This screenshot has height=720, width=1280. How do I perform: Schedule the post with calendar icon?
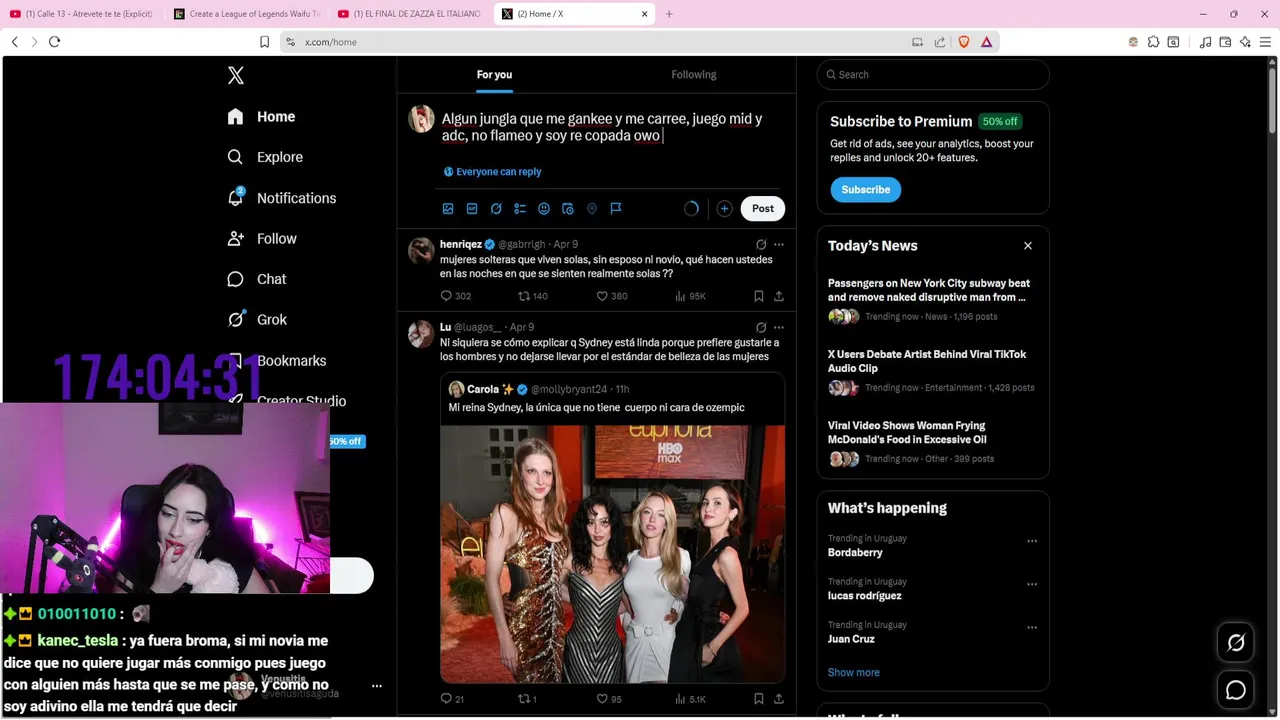568,209
